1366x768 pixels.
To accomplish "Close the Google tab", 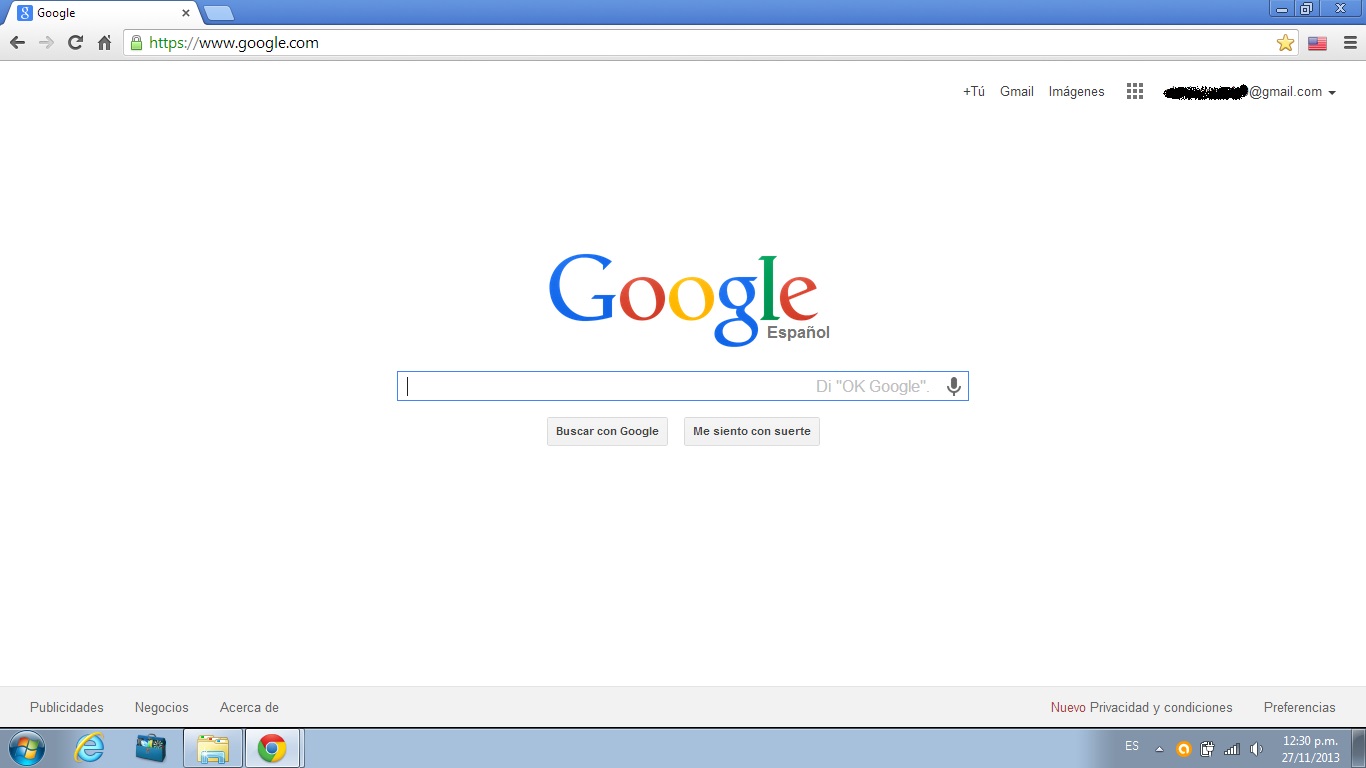I will [185, 13].
